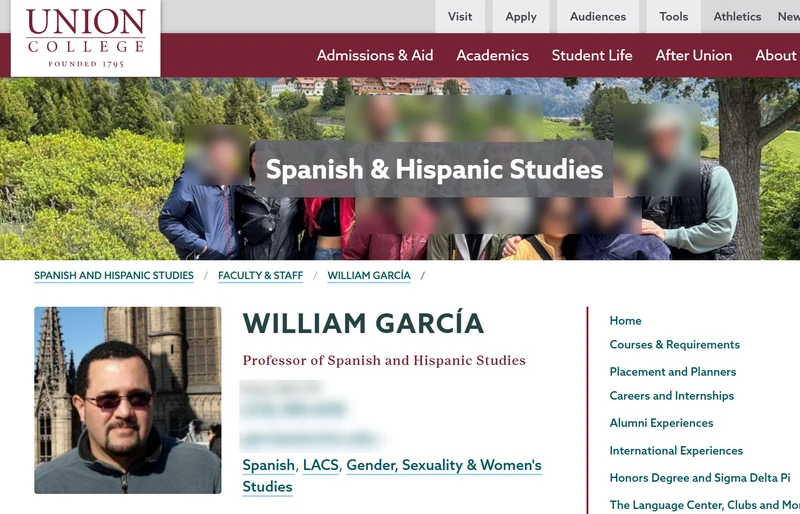Click the William García name heading
This screenshot has height=514, width=800.
pos(363,324)
